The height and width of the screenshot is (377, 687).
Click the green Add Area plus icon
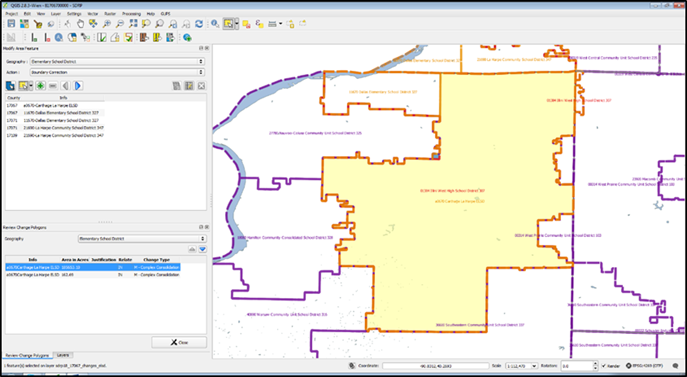[x=40, y=86]
